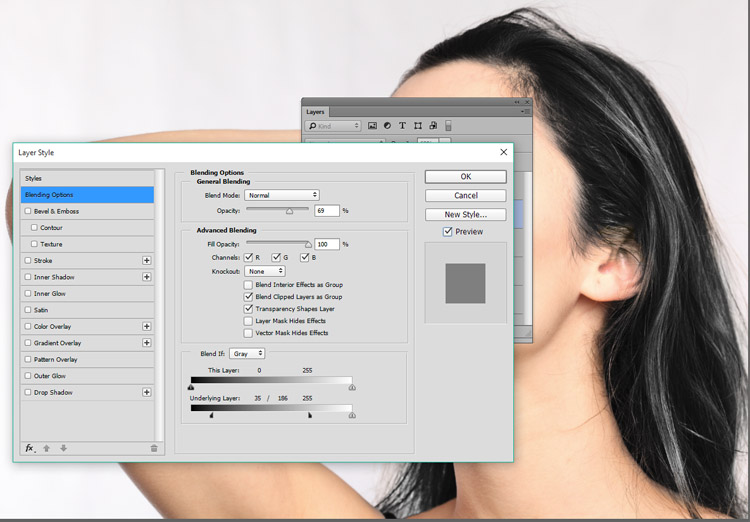
Task: Select Blending Options in styles list
Action: pyautogui.click(x=87, y=195)
